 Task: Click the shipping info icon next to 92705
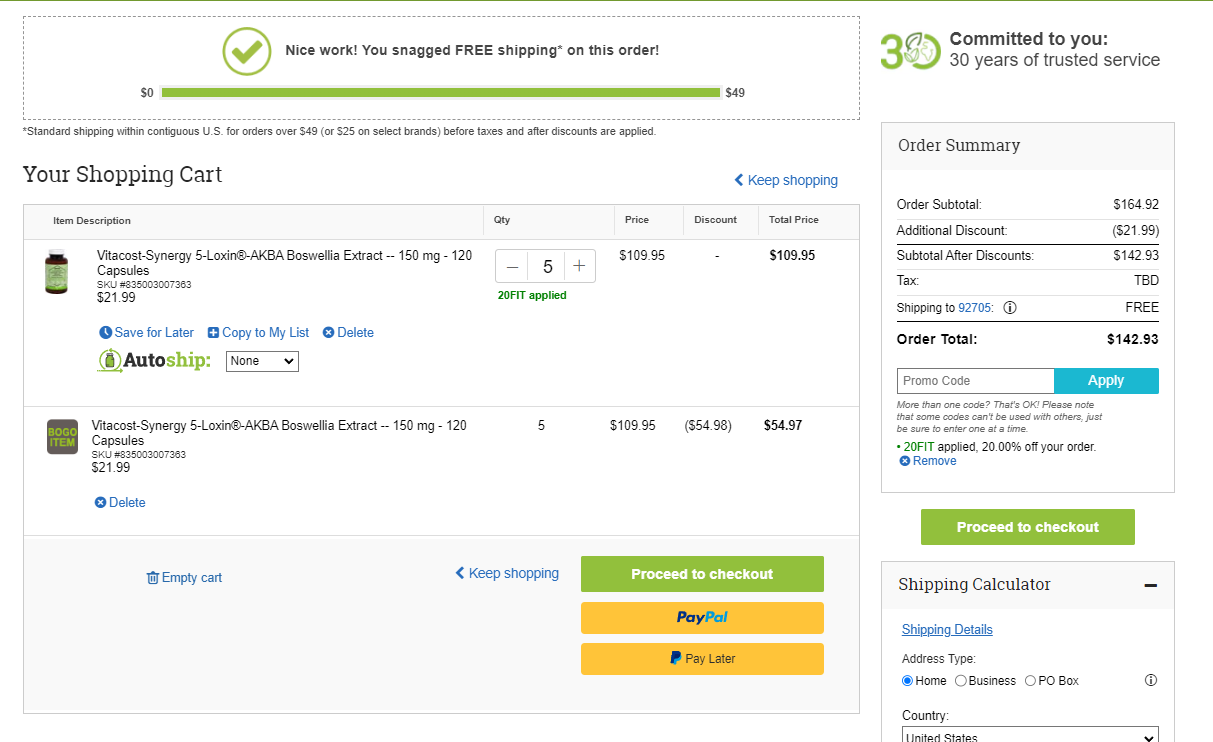(1010, 308)
